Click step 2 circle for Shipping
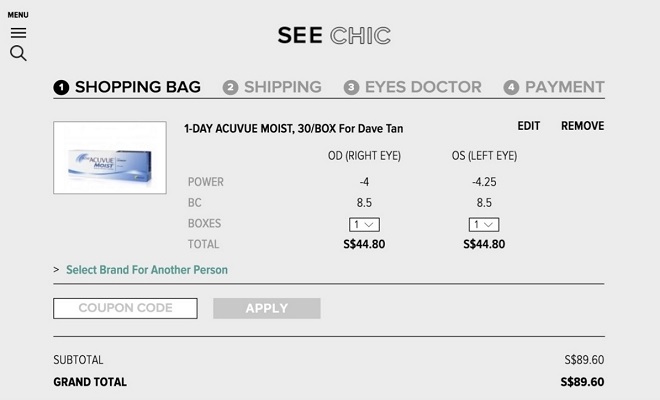 coord(230,88)
